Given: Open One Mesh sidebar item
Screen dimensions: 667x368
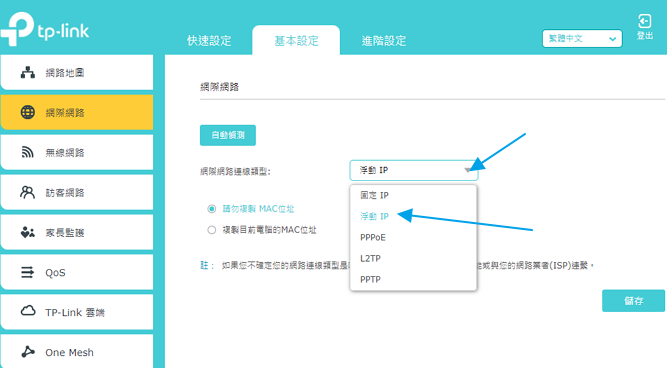Looking at the screenshot, I should click(x=77, y=351).
